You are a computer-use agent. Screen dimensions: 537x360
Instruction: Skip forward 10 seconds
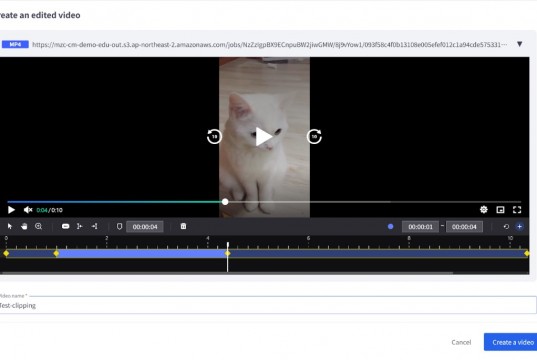(x=314, y=137)
